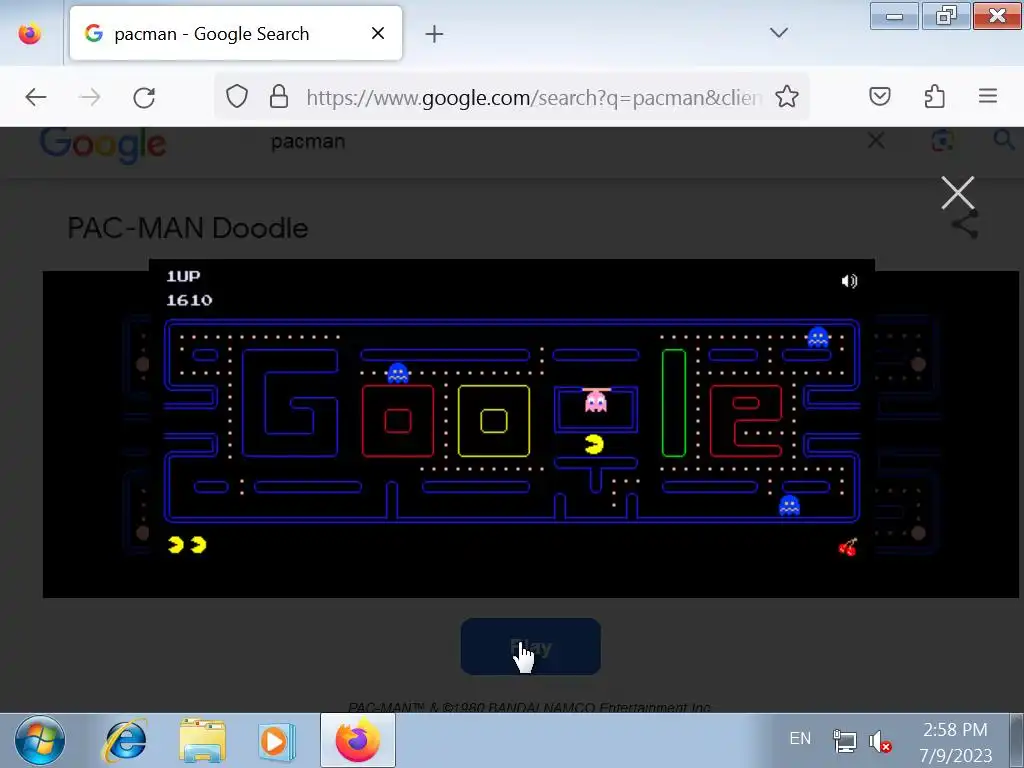Click the EN language indicator
Viewport: 1024px width, 768px height.
[x=799, y=738]
